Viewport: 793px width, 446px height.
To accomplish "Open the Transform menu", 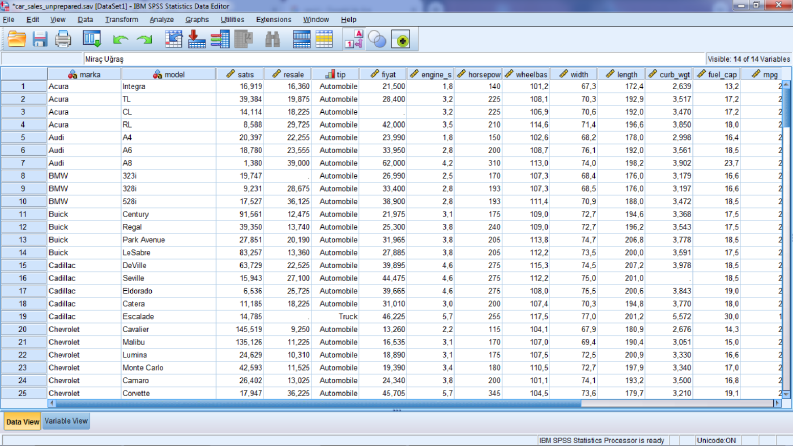I will click(x=121, y=19).
